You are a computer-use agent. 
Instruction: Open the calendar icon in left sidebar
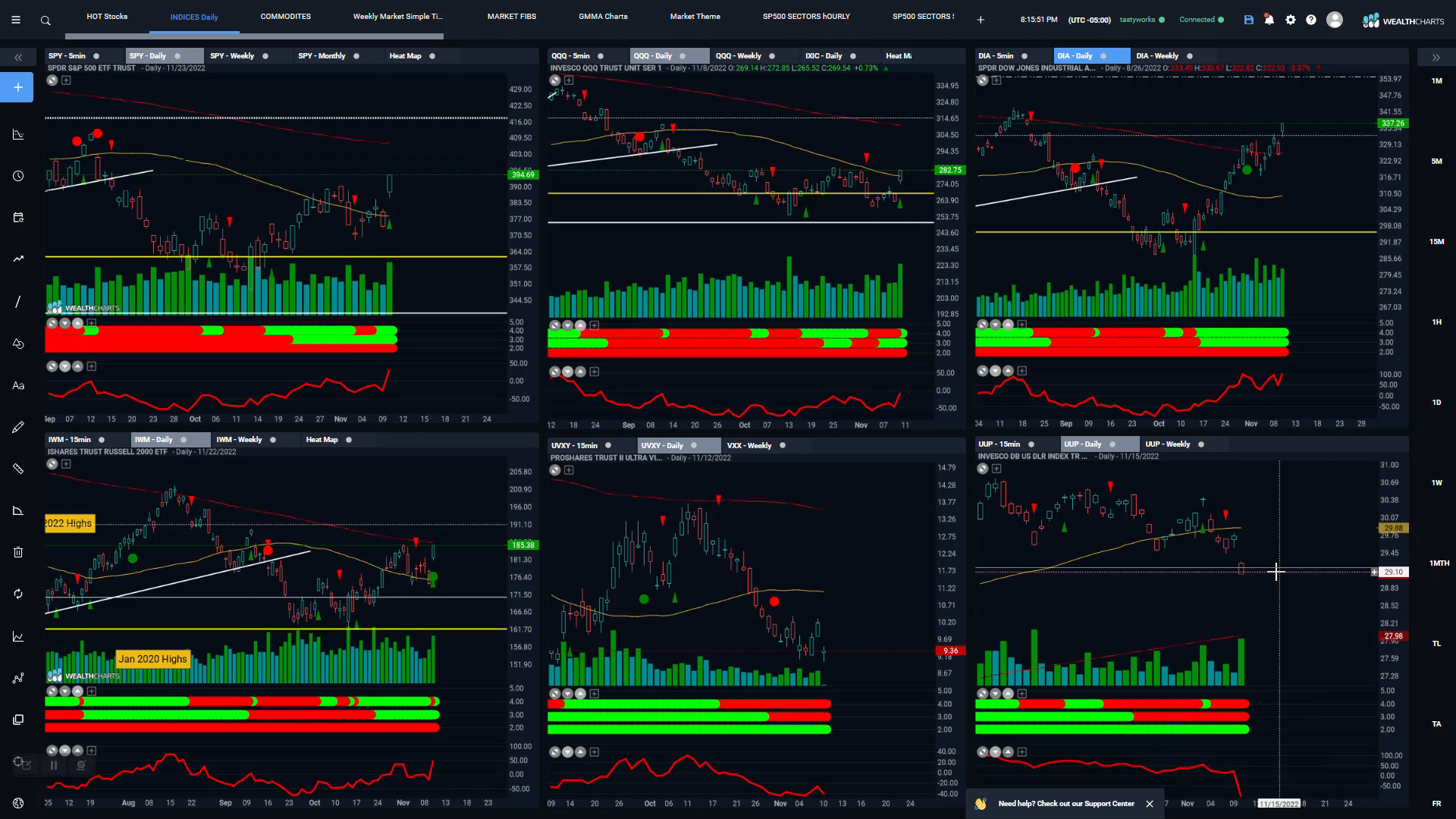18,218
